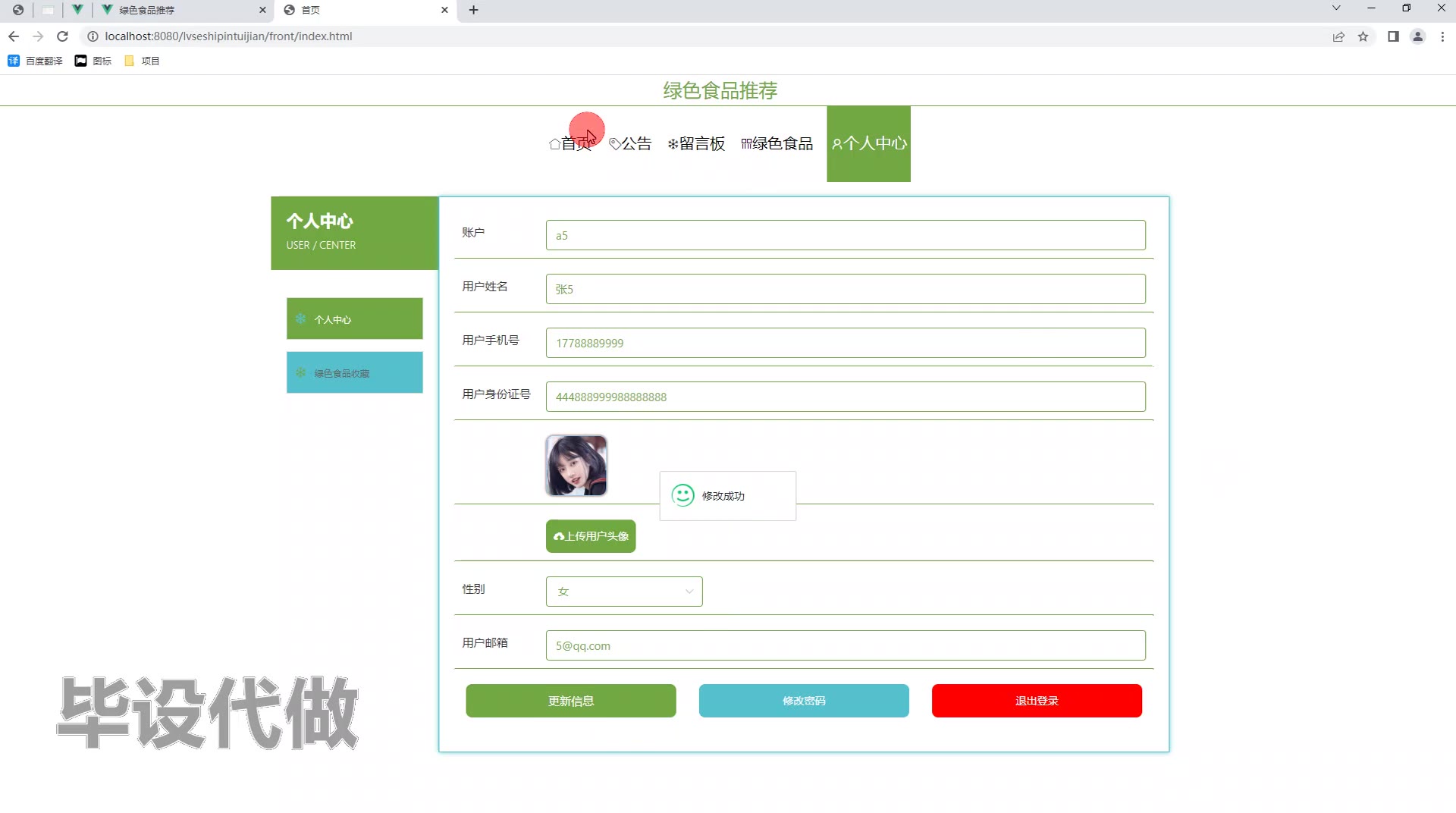Open the tab search dropdown
Image resolution: width=1456 pixels, height=813 pixels.
(x=1336, y=8)
